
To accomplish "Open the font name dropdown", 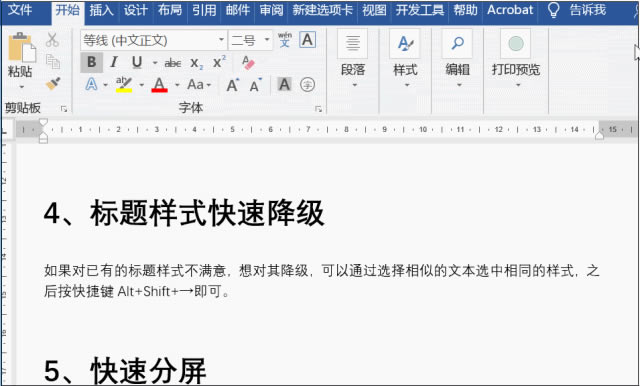I will (x=221, y=40).
